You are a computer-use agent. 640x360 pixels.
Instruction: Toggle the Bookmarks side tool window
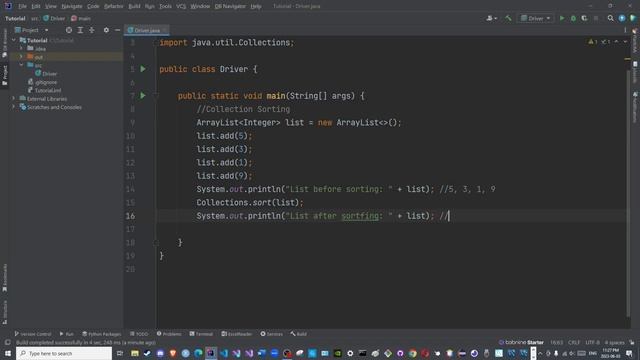[x=5, y=278]
